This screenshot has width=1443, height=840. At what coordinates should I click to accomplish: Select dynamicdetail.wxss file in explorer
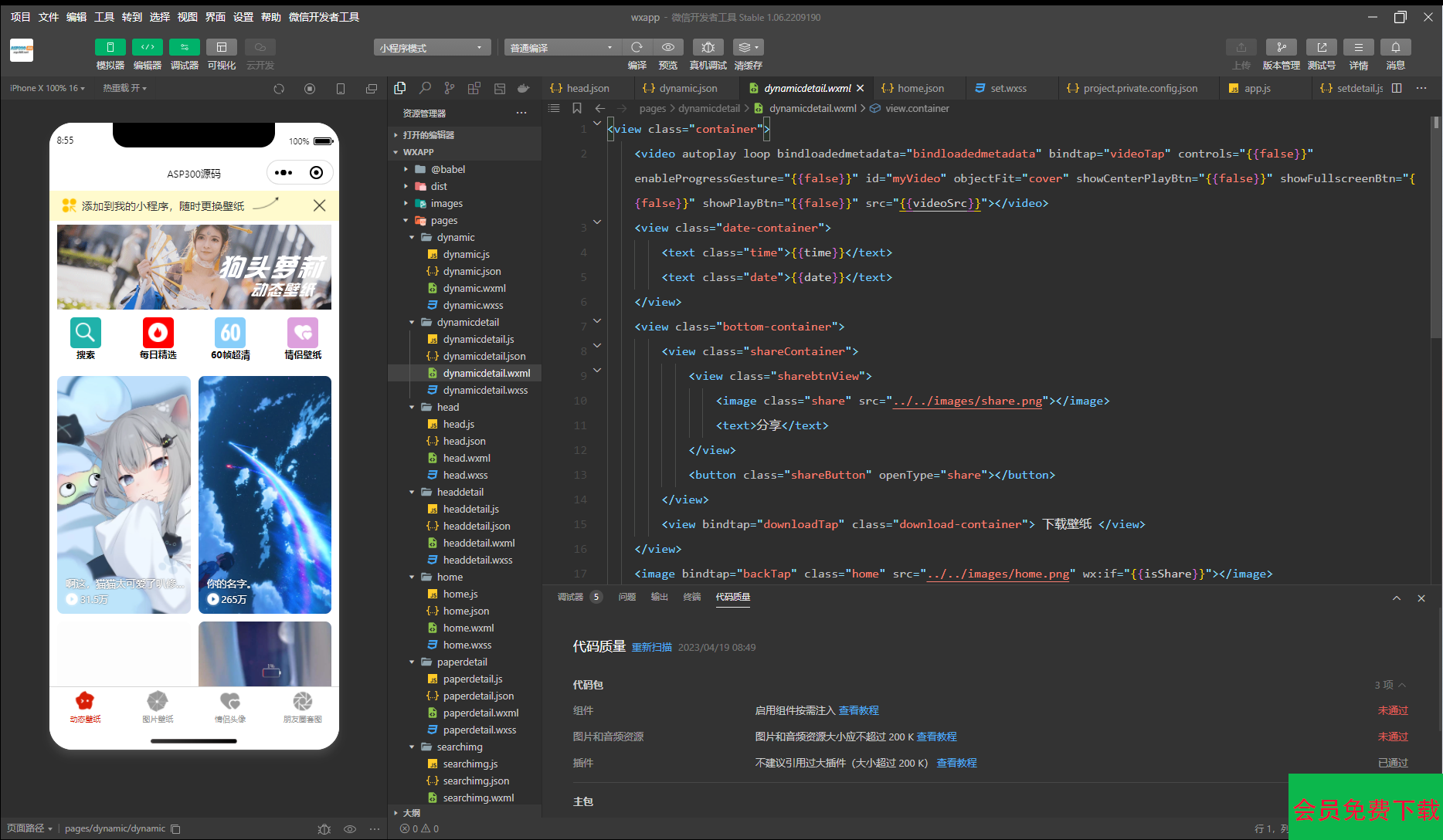click(x=485, y=391)
